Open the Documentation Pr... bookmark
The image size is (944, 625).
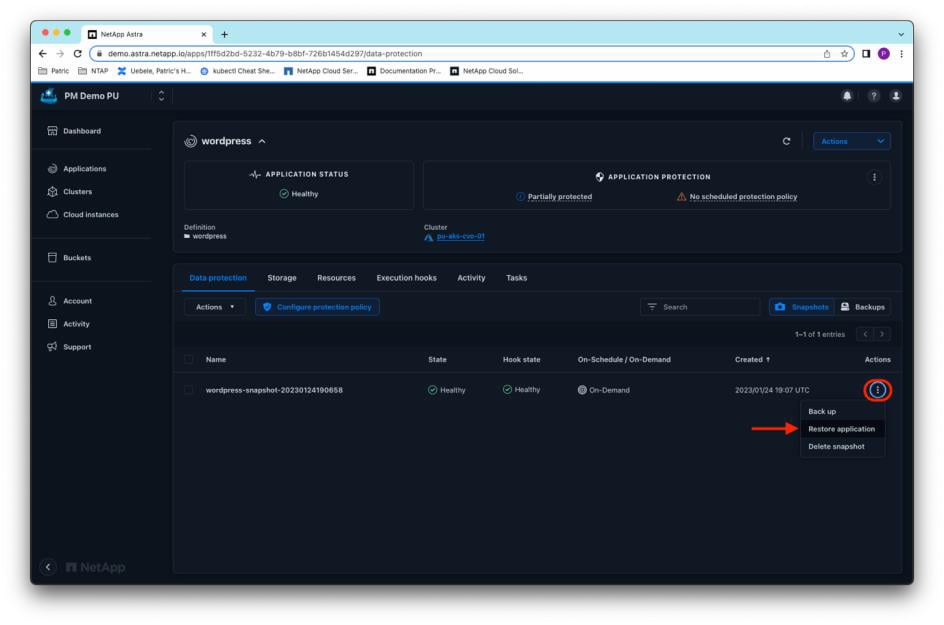[404, 71]
